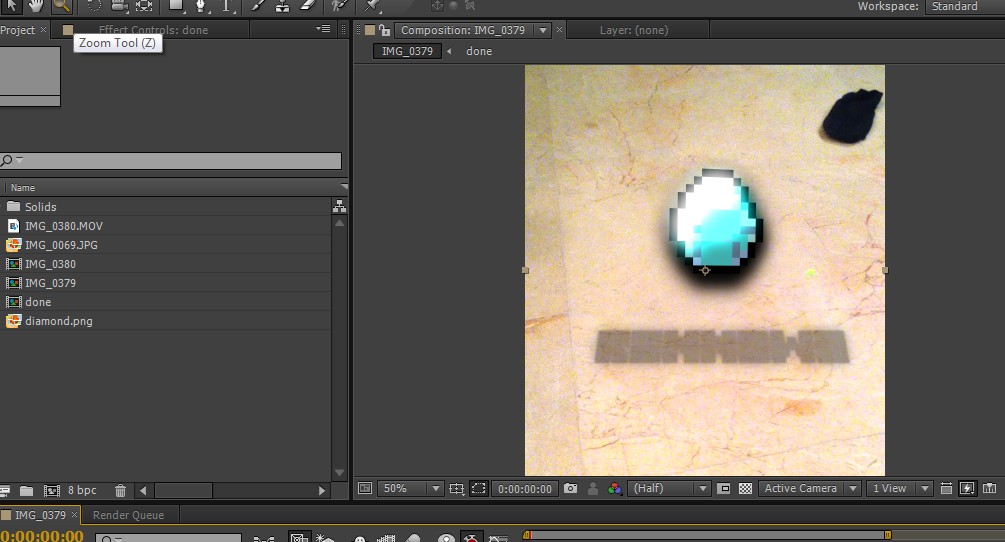Select the Rotation tool
Viewport: 1005px width, 542px height.
point(94,6)
